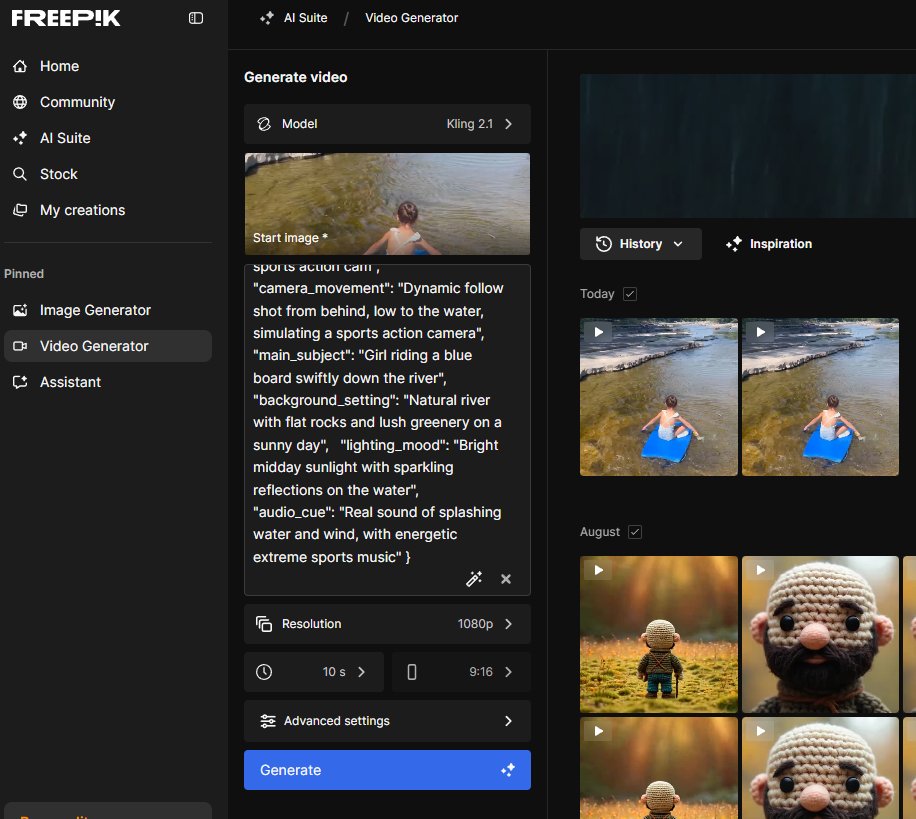
Task: Click the Generate button
Action: pos(387,770)
